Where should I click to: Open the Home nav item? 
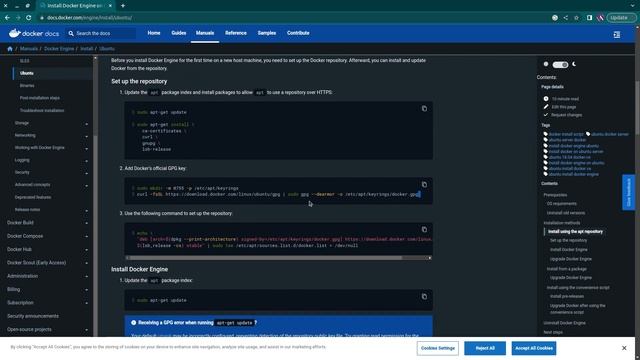click(x=154, y=33)
